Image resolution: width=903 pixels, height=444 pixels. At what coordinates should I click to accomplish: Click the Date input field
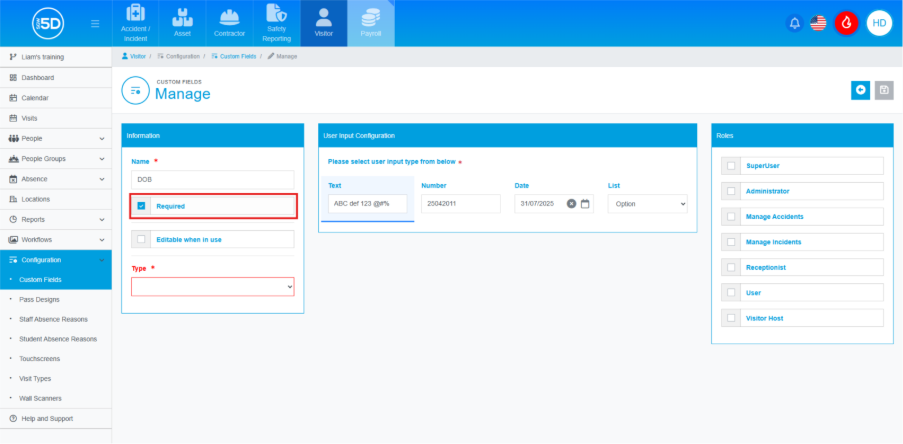point(554,204)
